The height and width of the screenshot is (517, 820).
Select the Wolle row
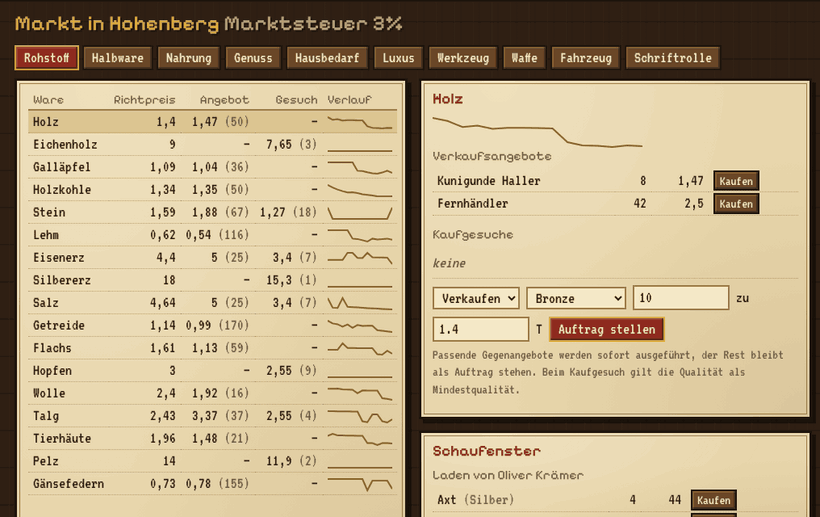pyautogui.click(x=212, y=393)
